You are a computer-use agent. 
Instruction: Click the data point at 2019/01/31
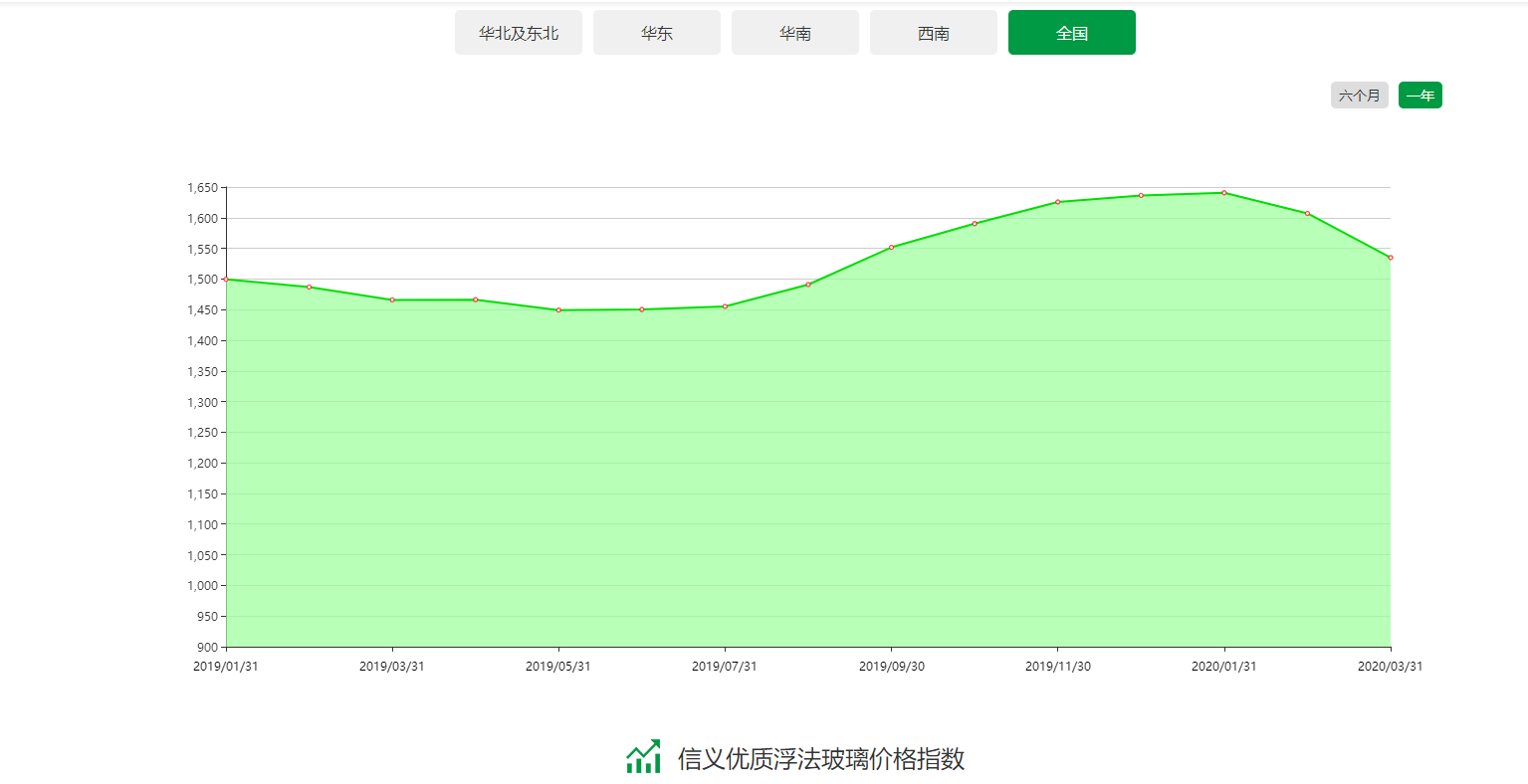[226, 280]
